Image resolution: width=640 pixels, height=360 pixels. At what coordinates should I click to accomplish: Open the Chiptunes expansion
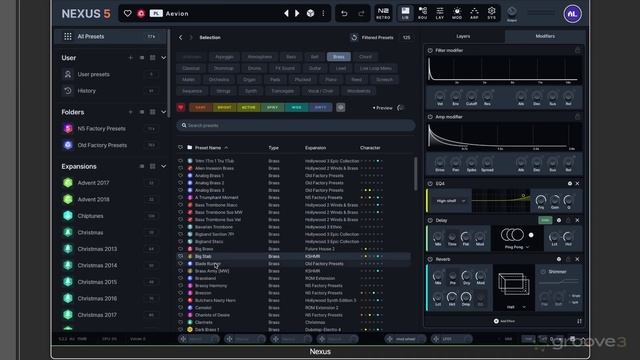pos(90,216)
